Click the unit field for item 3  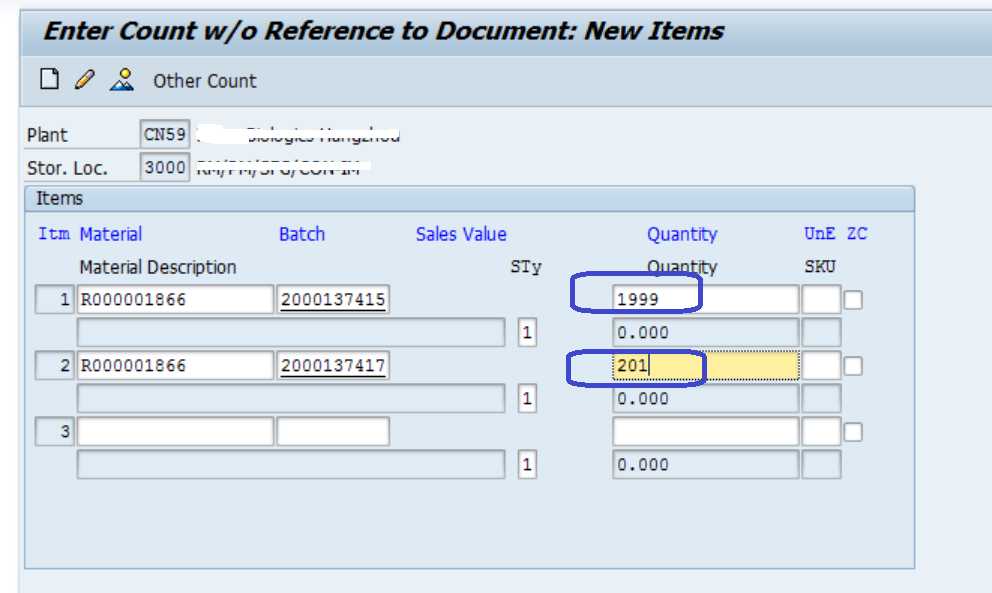tap(821, 432)
